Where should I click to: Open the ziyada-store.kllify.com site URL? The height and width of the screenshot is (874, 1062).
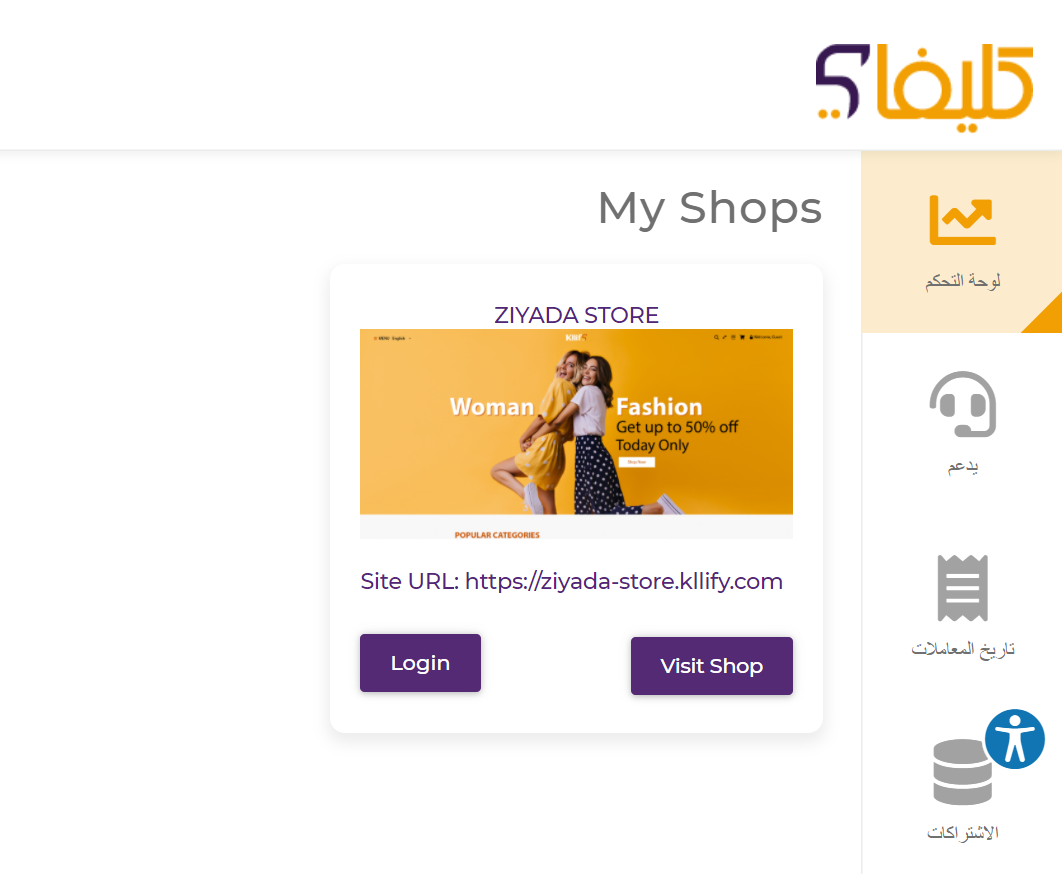pos(624,581)
